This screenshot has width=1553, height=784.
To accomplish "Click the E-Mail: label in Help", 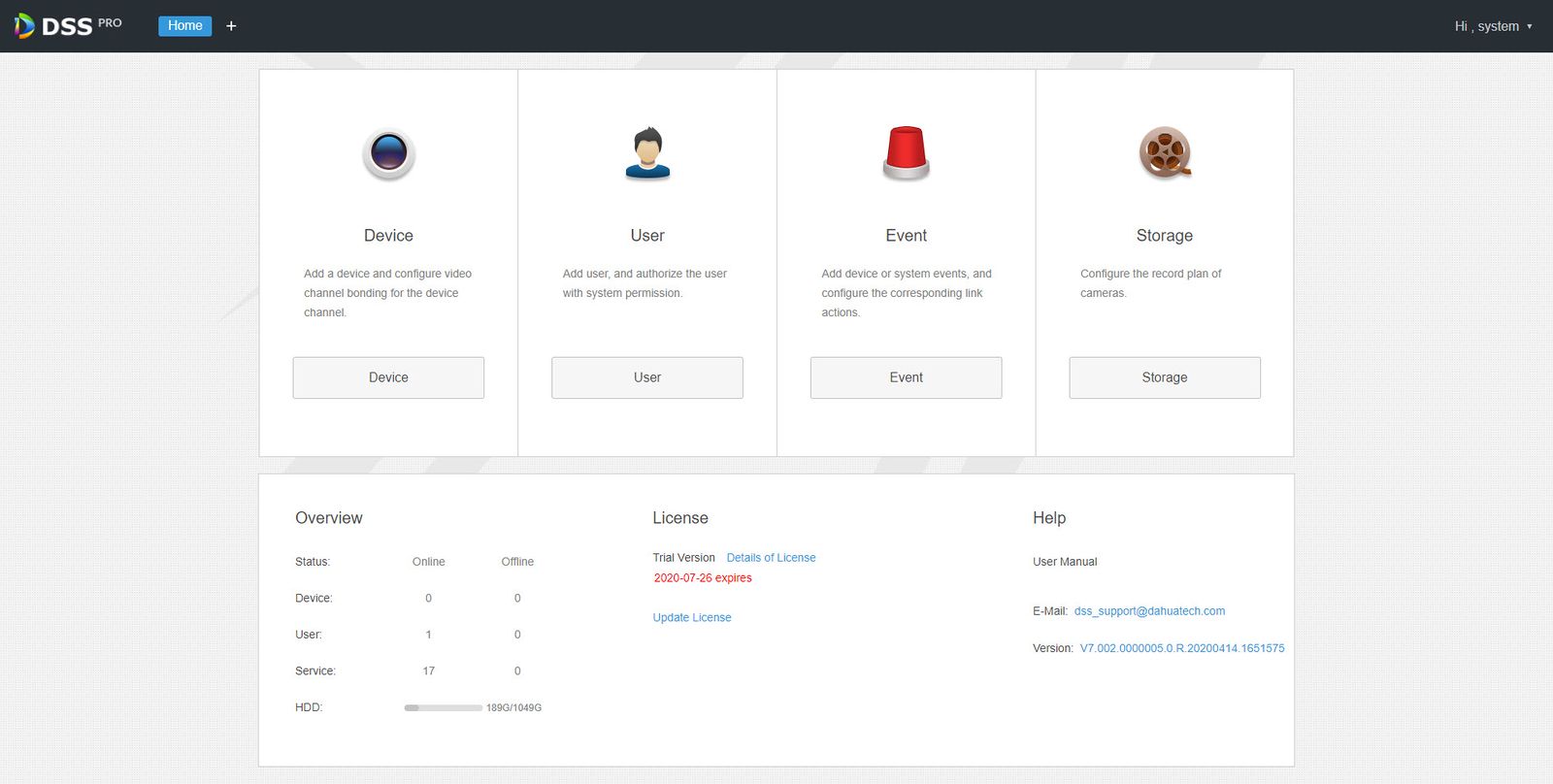I will (1050, 611).
